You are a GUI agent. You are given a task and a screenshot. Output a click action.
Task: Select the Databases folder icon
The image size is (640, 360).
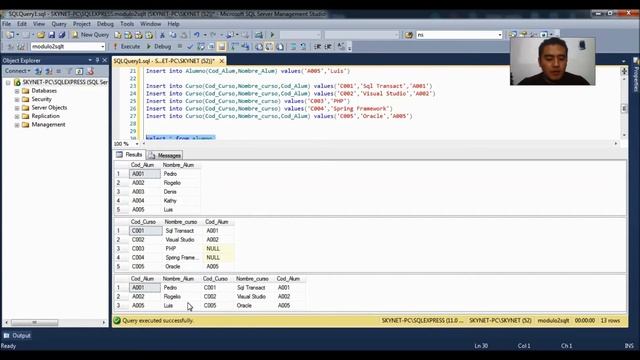(x=25, y=91)
